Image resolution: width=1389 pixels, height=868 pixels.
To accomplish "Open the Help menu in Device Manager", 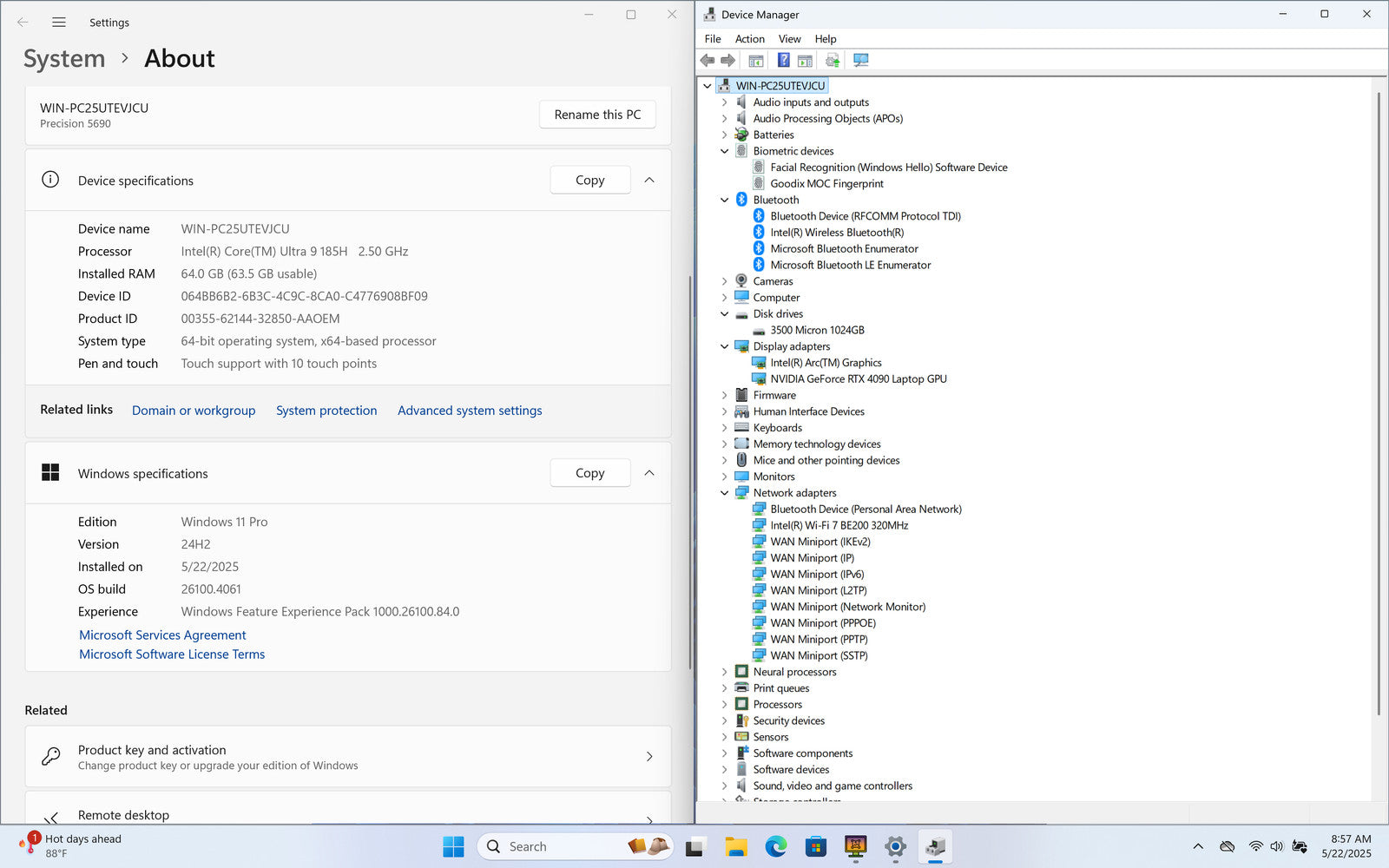I will coord(826,39).
